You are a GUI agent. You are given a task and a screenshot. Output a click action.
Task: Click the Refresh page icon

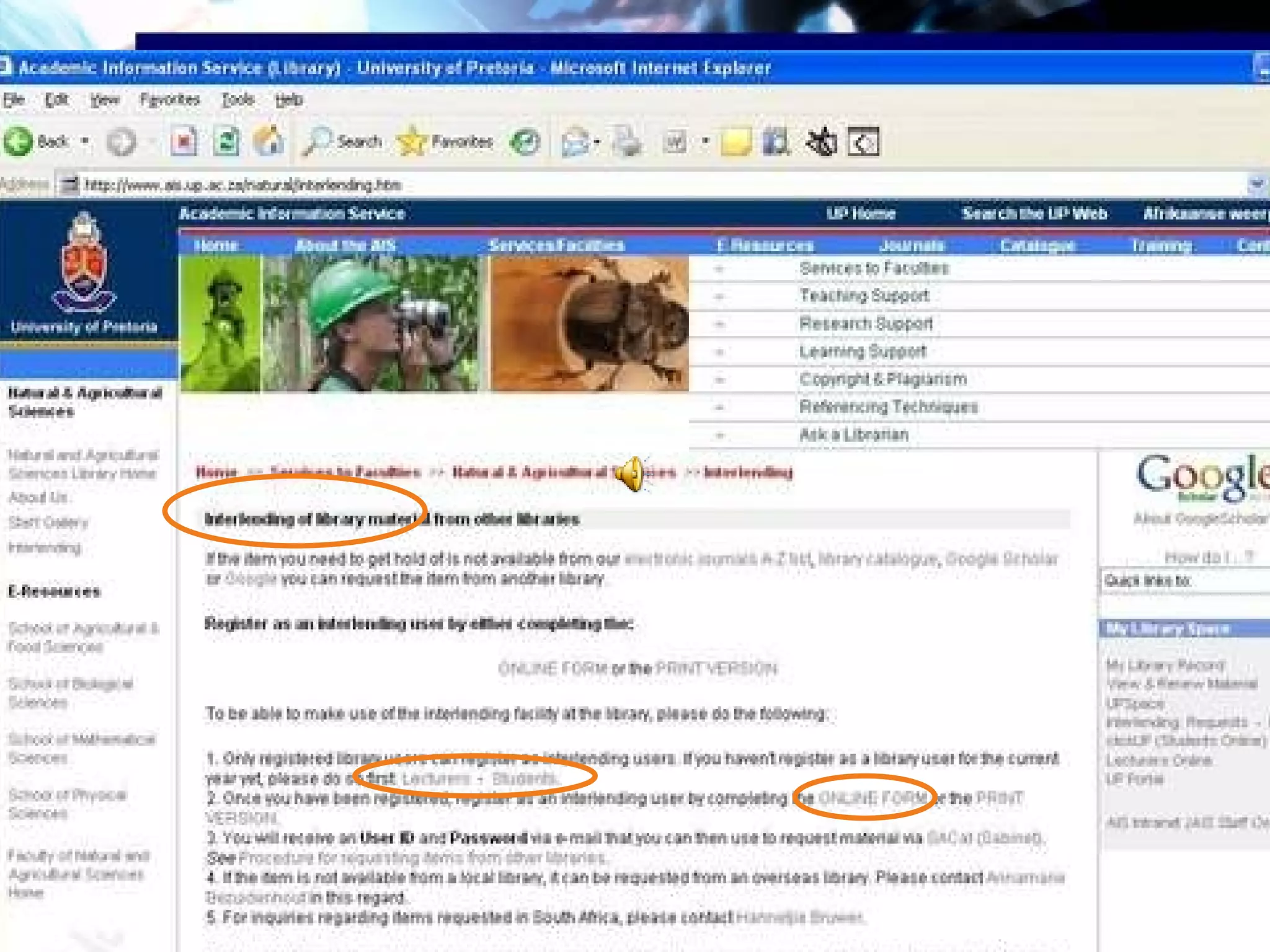226,142
